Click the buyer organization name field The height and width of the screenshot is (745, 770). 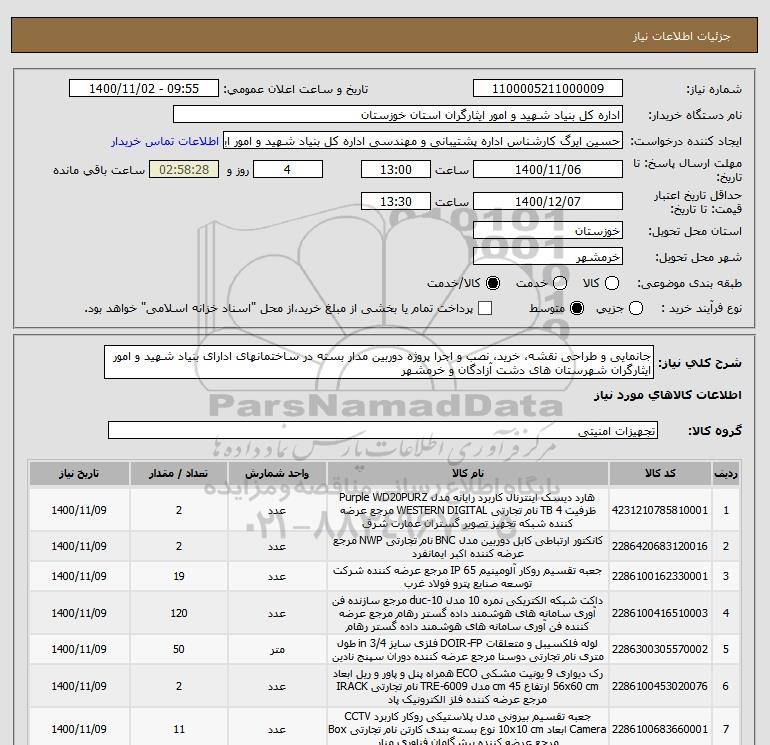click(x=398, y=115)
